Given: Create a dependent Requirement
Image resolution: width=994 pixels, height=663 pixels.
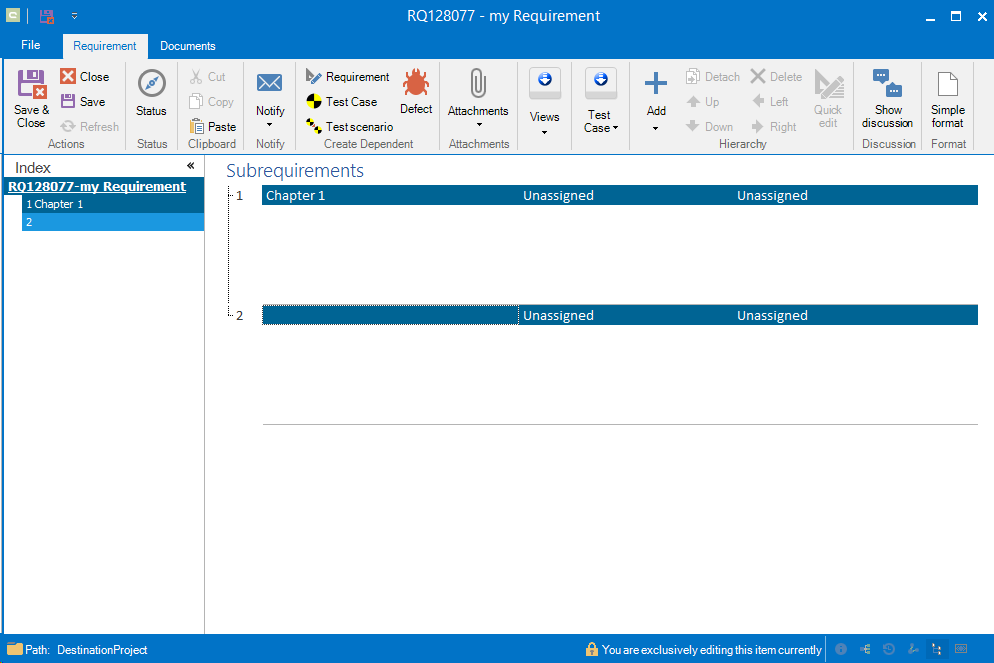Looking at the screenshot, I should coord(347,77).
